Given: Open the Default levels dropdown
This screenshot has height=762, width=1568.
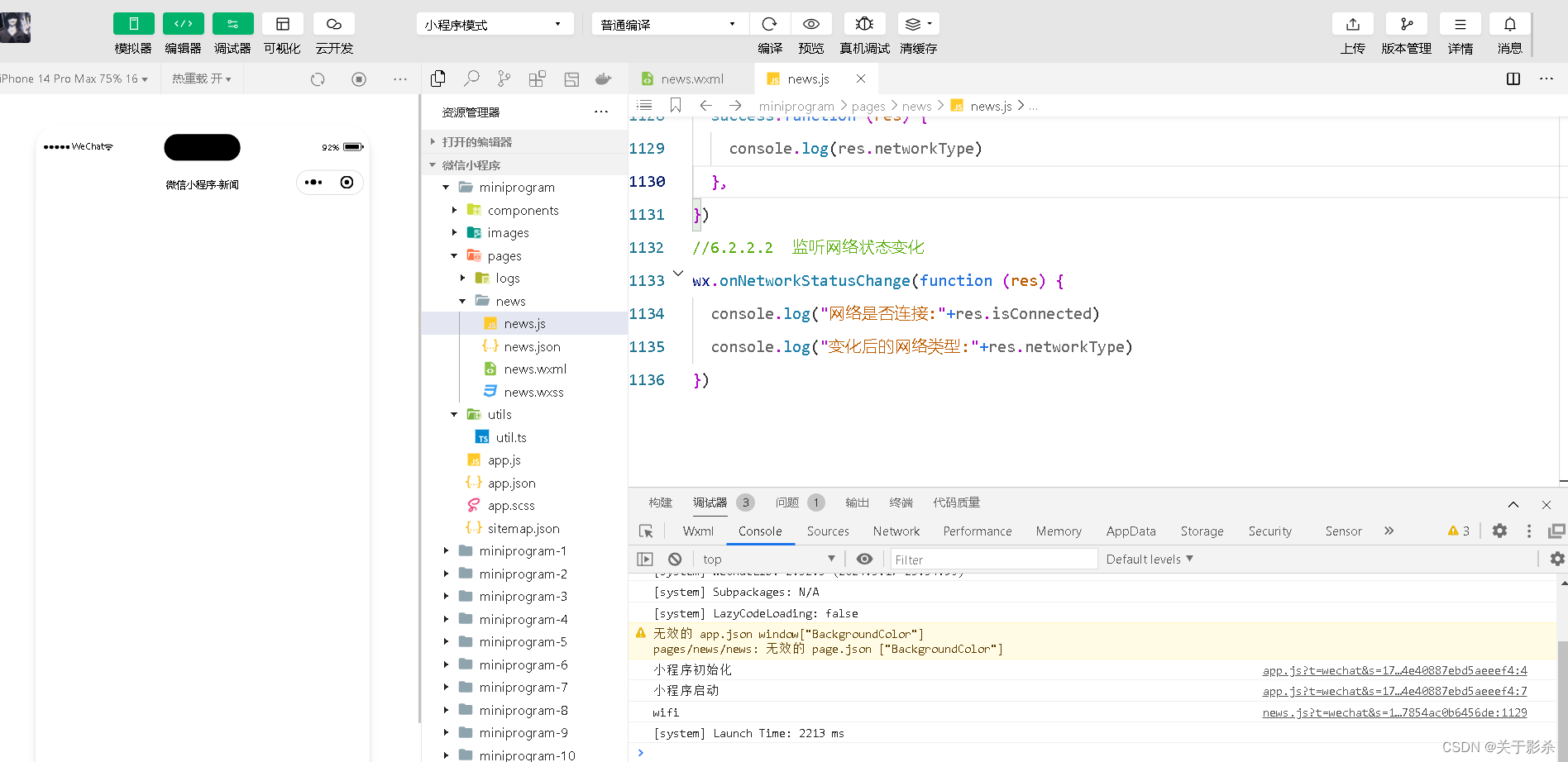Looking at the screenshot, I should (1150, 560).
